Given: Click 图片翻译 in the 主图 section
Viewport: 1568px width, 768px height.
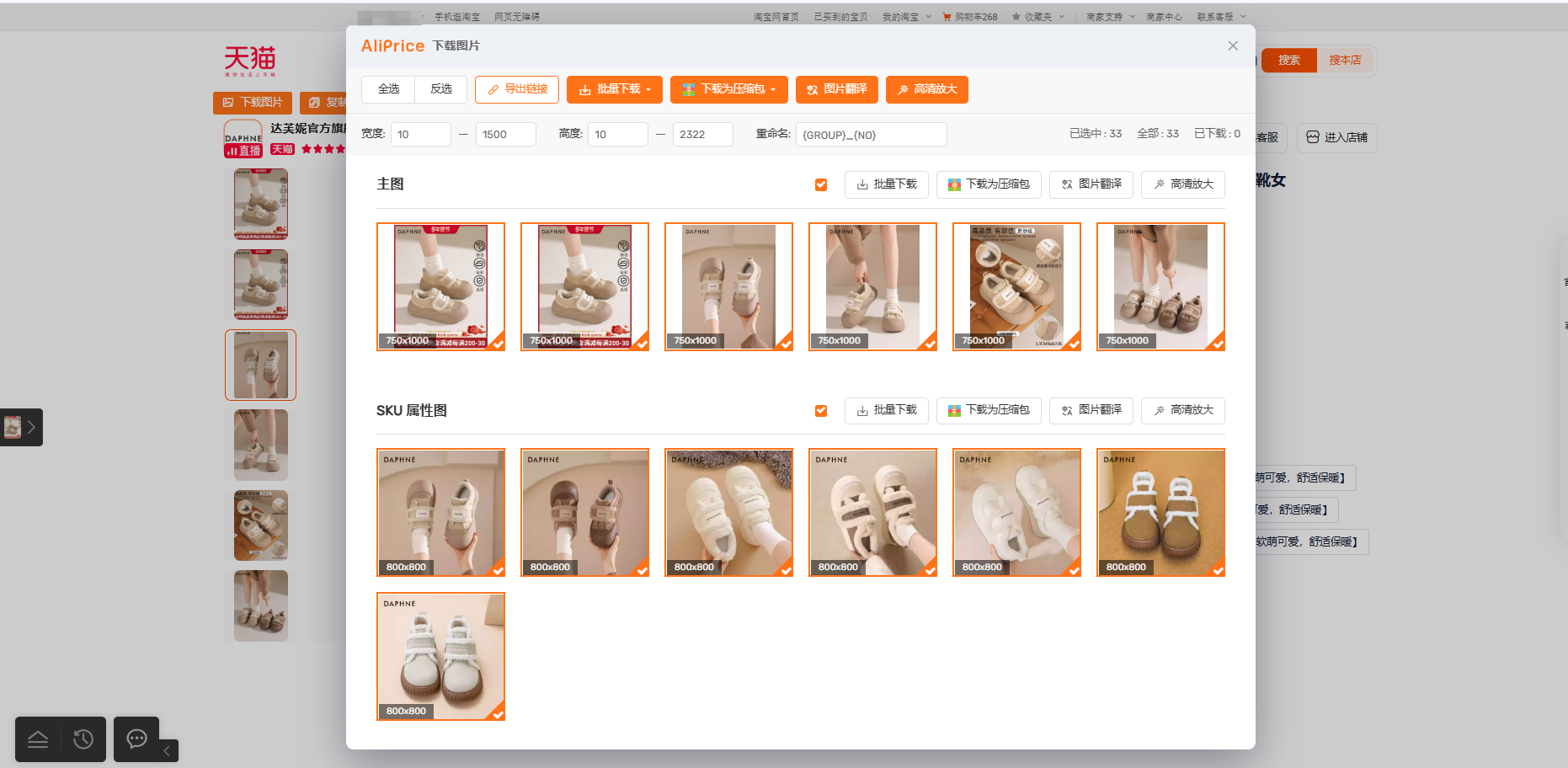Looking at the screenshot, I should pyautogui.click(x=1091, y=184).
